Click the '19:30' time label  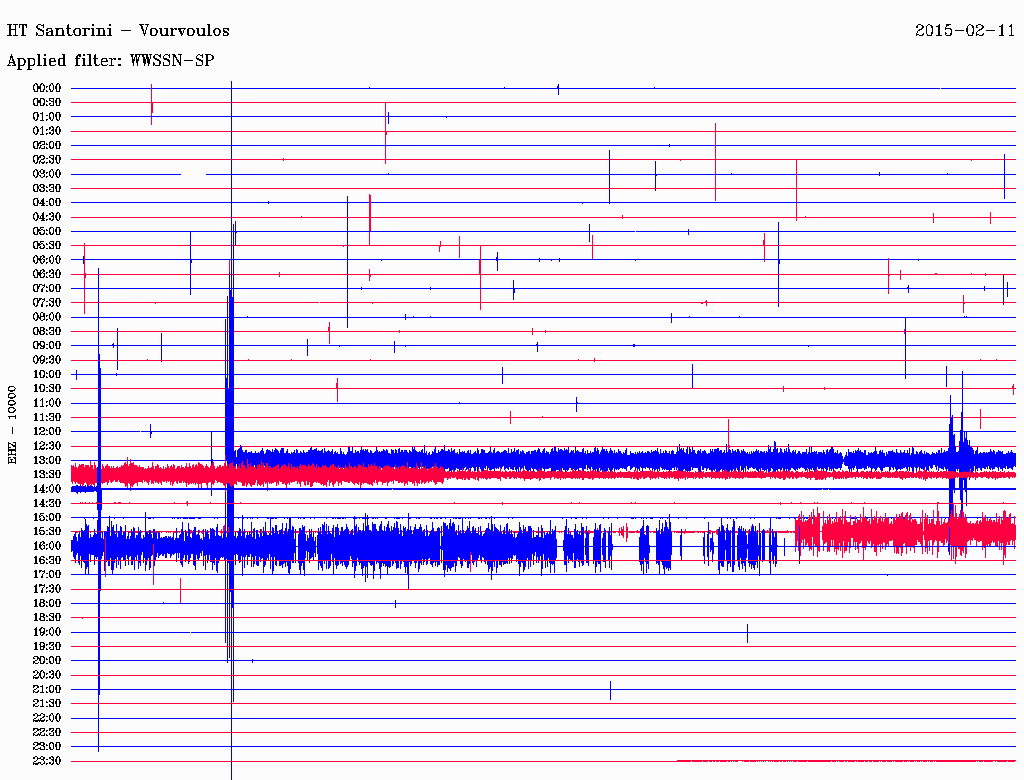click(x=47, y=646)
